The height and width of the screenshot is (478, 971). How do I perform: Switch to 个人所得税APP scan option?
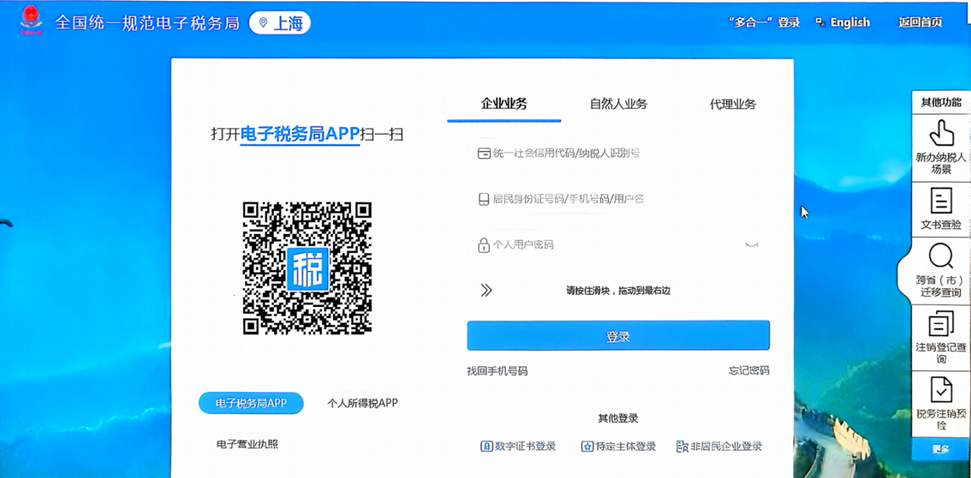point(362,403)
